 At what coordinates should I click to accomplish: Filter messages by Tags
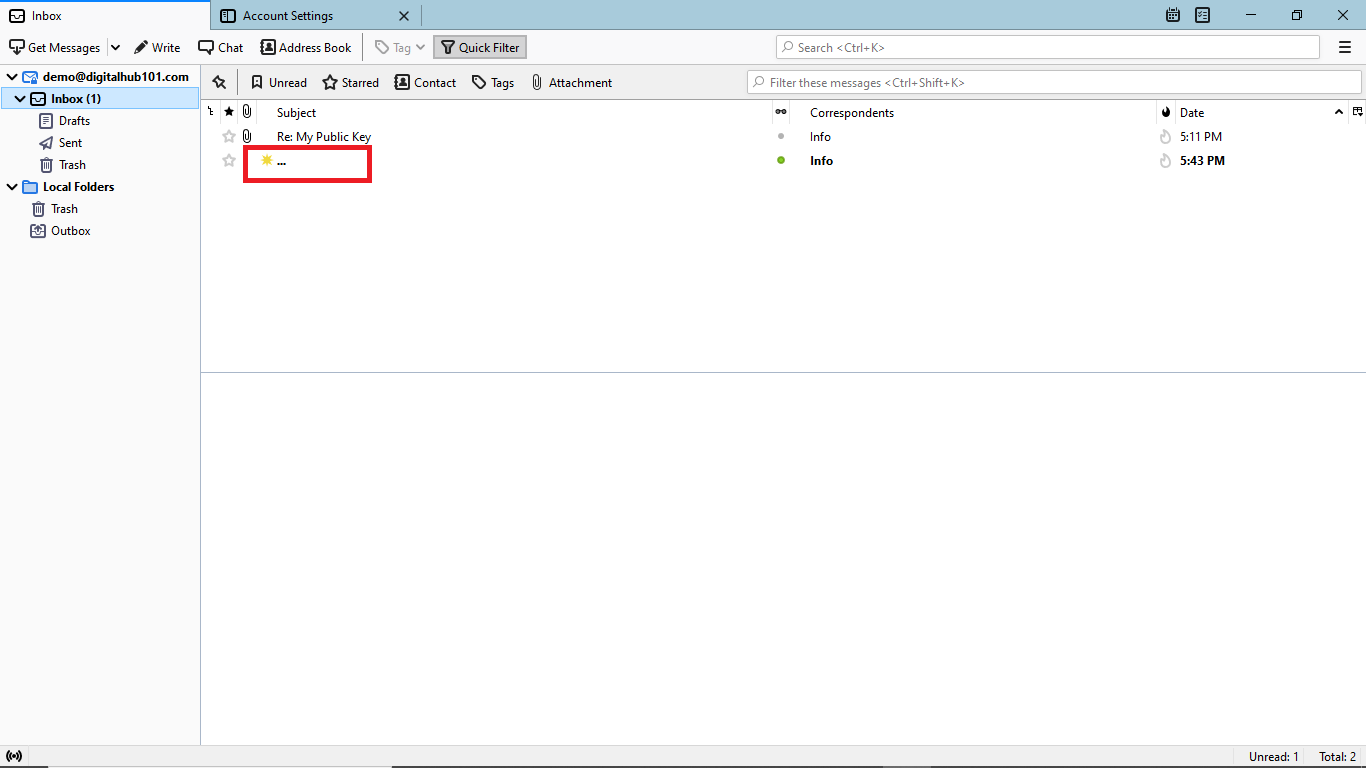point(493,82)
